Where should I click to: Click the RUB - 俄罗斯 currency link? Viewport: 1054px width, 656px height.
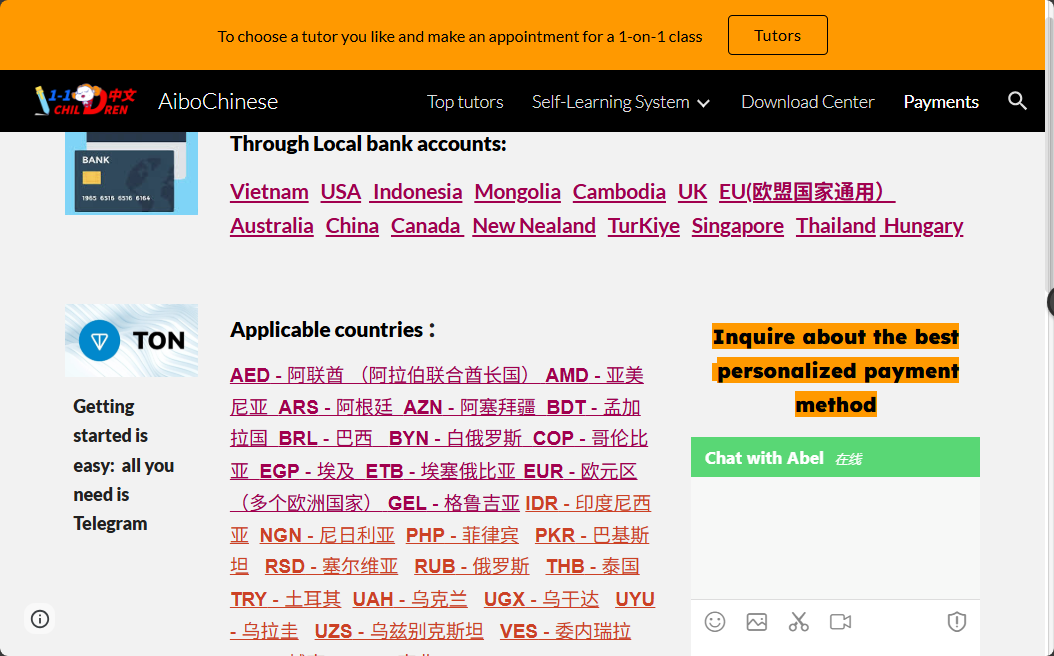pyautogui.click(x=472, y=567)
